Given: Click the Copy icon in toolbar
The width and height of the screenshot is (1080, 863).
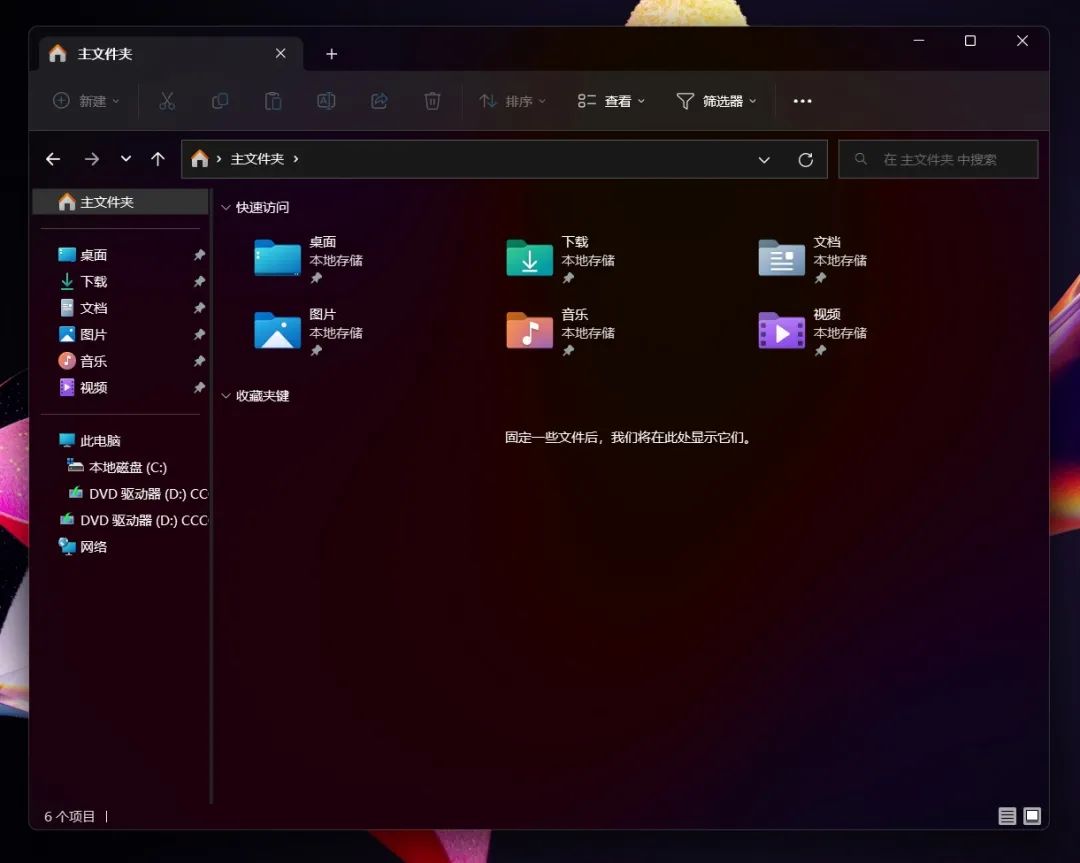Looking at the screenshot, I should point(220,101).
